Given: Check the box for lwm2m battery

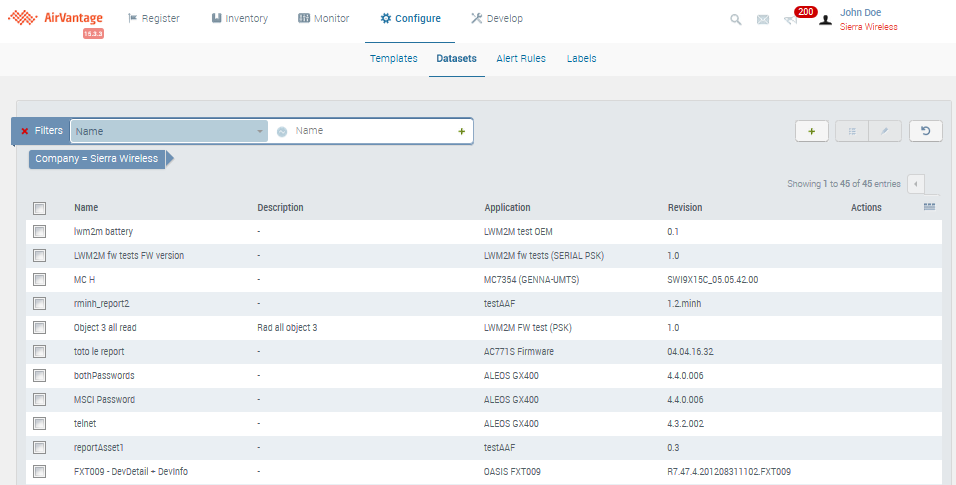Looking at the screenshot, I should point(40,232).
